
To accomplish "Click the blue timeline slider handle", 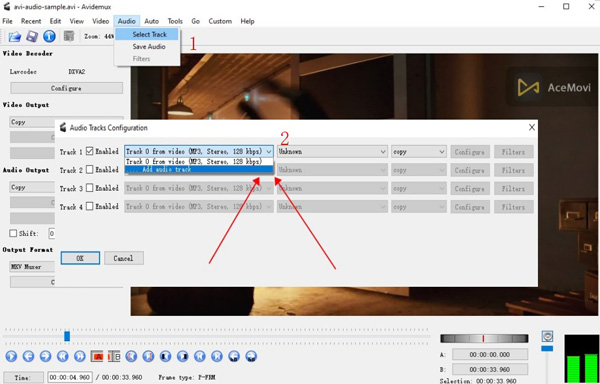I will 67,336.
